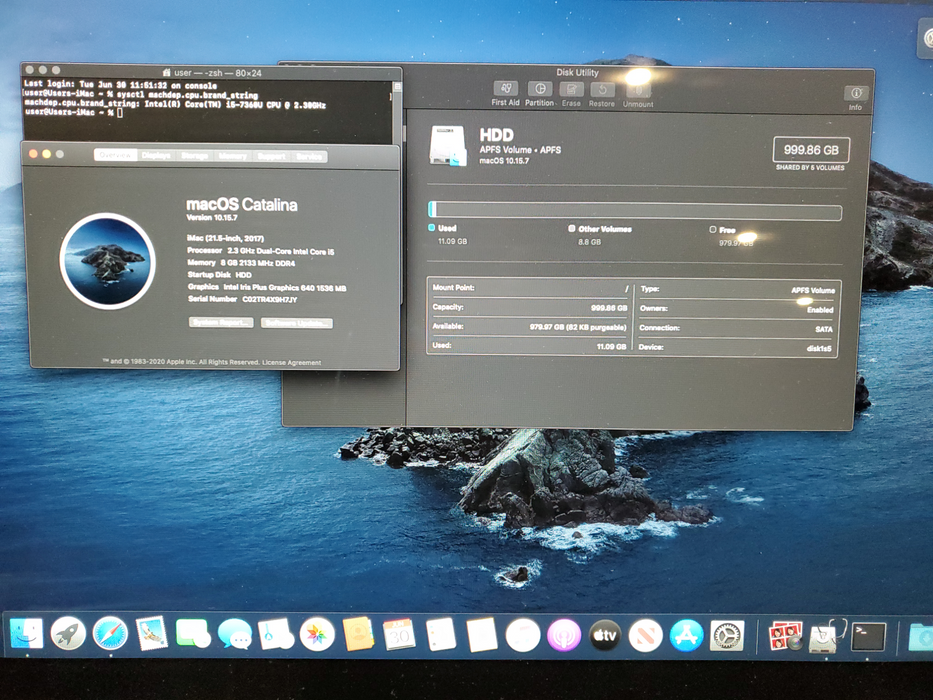Click the Terminal output line with 'i5-7360U CPU'

175,105
